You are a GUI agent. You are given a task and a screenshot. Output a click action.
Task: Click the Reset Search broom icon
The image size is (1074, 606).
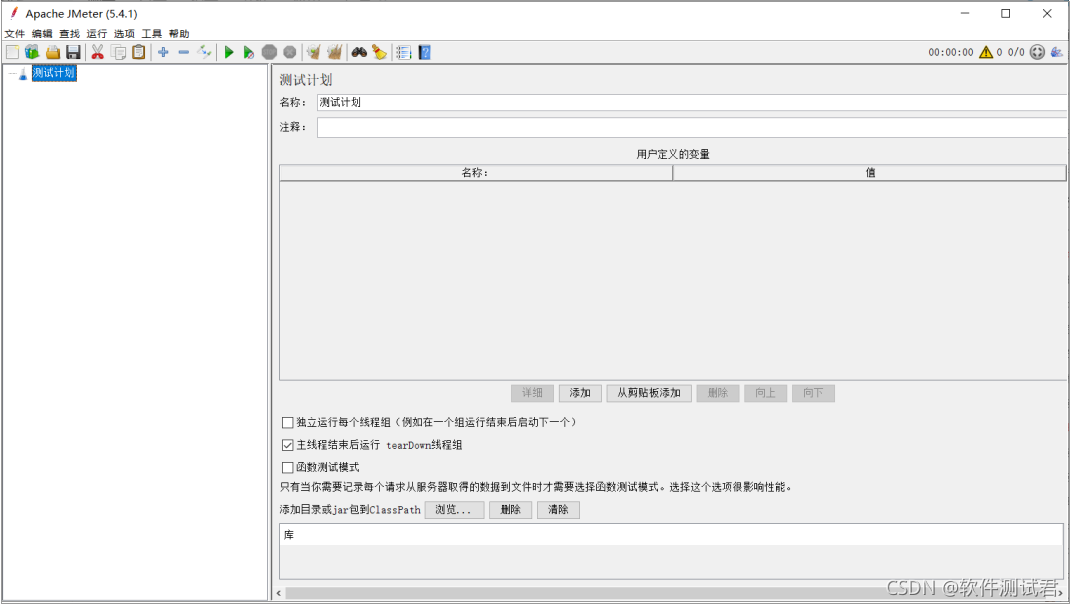click(x=379, y=52)
